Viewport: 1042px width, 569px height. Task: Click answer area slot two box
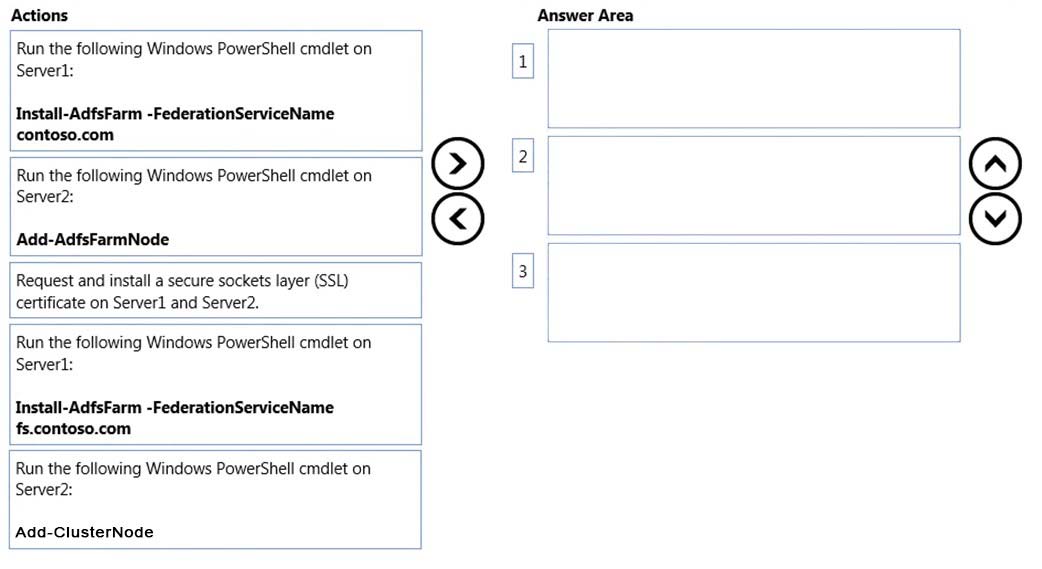754,185
